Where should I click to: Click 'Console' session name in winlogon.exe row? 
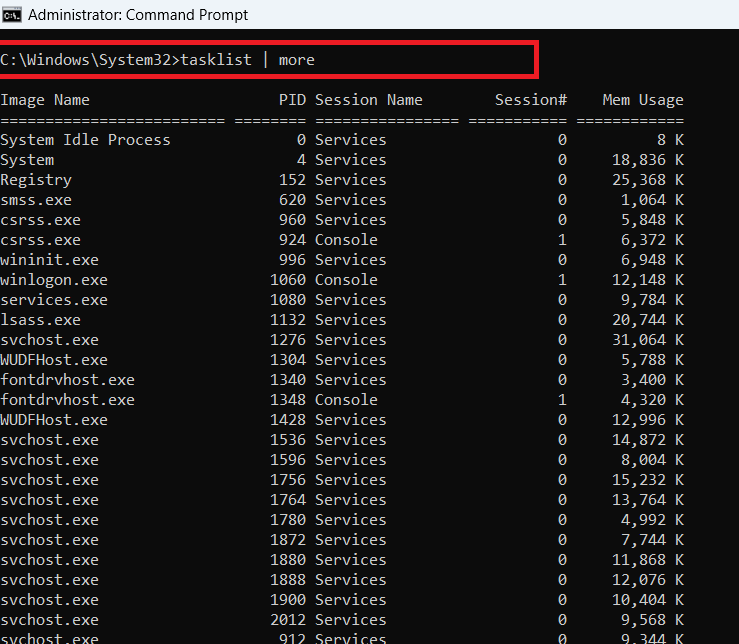click(x=346, y=280)
